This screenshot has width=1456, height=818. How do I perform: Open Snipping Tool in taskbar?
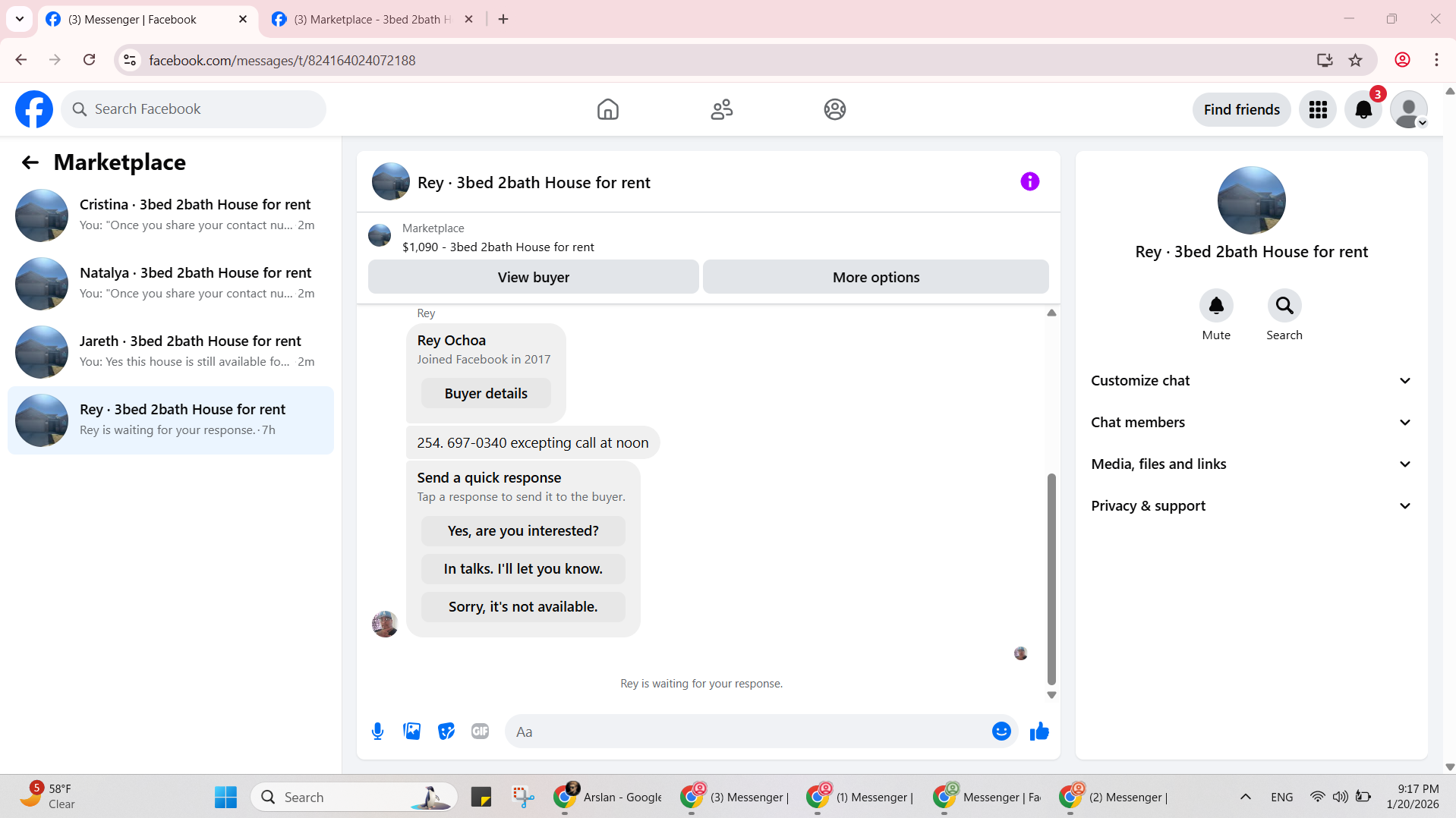[x=523, y=798]
